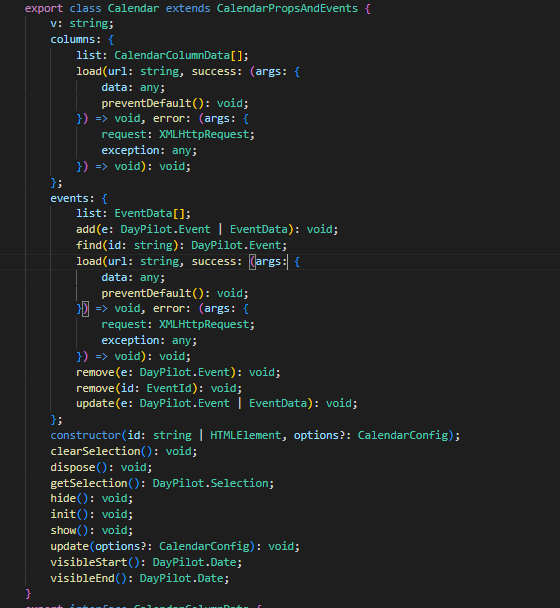Click HTMLElement in the constructor parameters
Image resolution: width=560 pixels, height=608 pixels.
(x=245, y=435)
